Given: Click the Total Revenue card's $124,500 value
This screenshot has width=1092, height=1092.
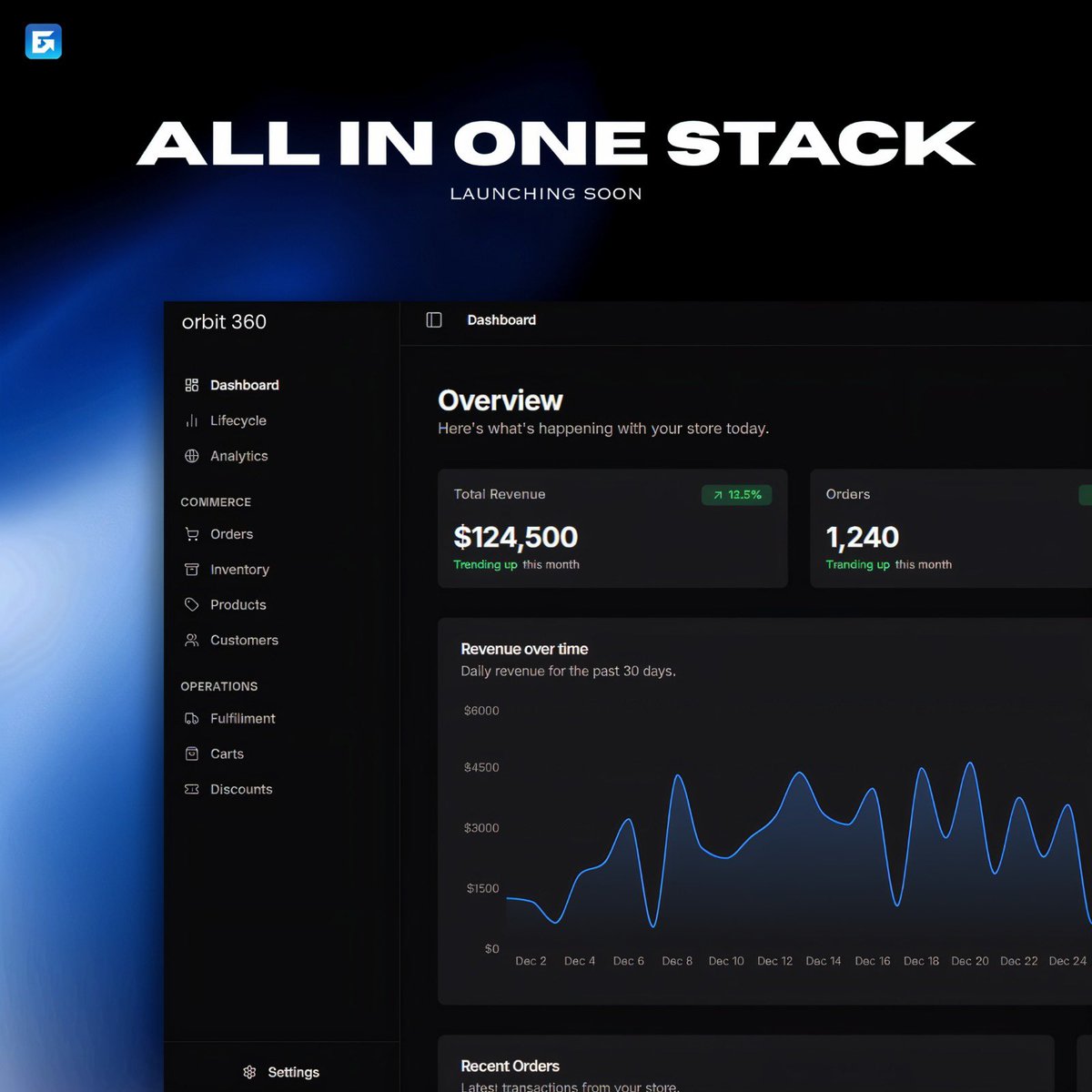Looking at the screenshot, I should 516,537.
